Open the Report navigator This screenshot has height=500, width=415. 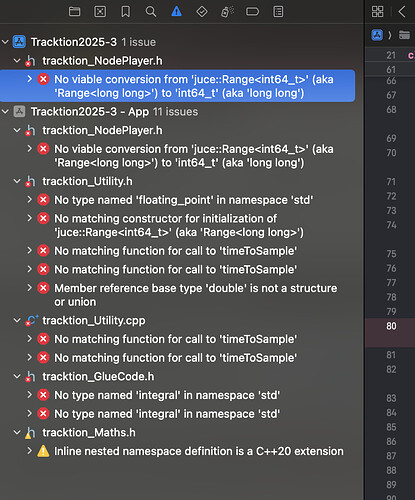pos(278,12)
